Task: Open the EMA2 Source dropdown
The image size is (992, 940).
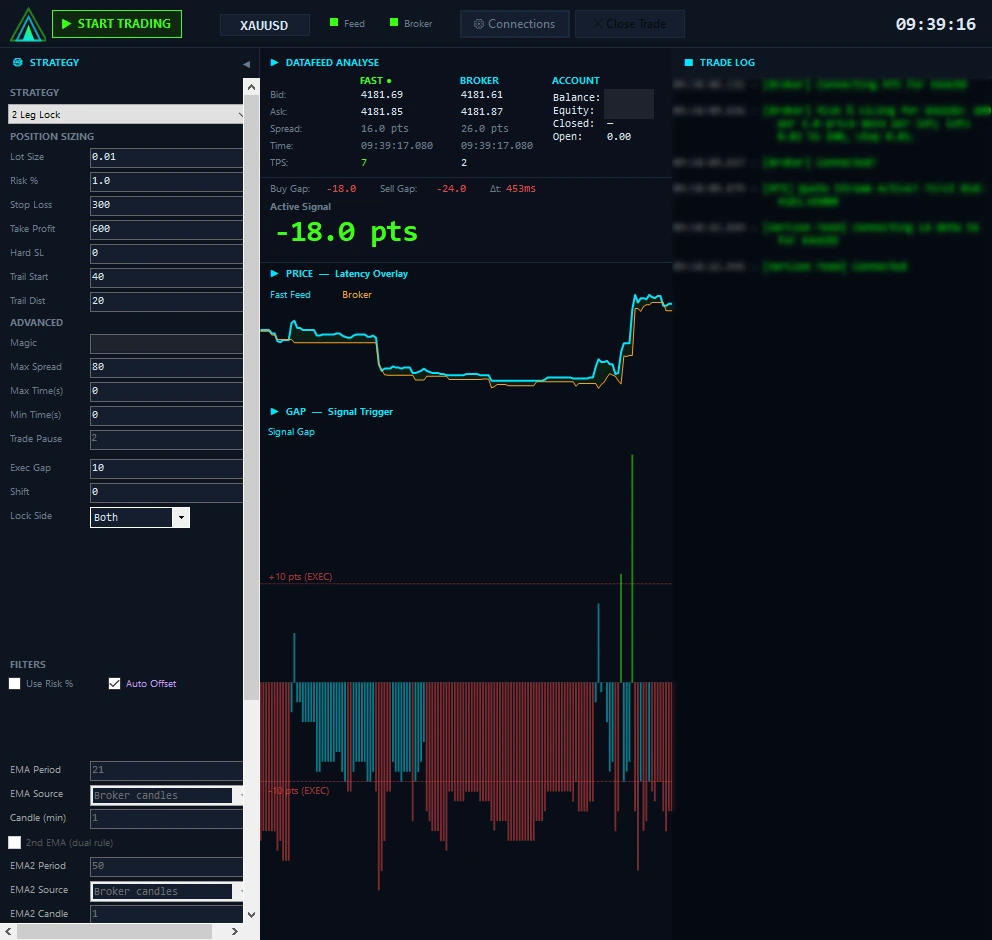Action: [x=167, y=891]
